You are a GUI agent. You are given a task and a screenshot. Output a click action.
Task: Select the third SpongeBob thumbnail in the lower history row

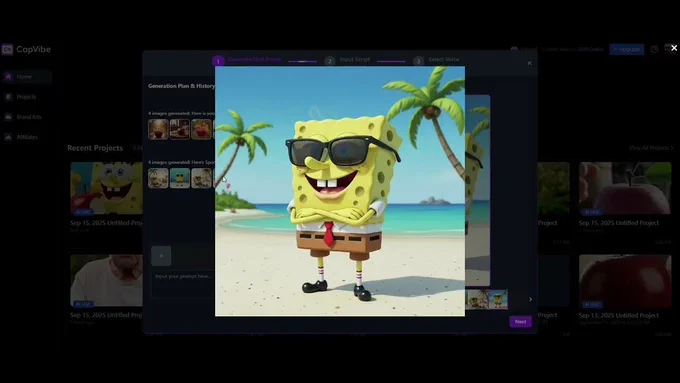tap(201, 178)
